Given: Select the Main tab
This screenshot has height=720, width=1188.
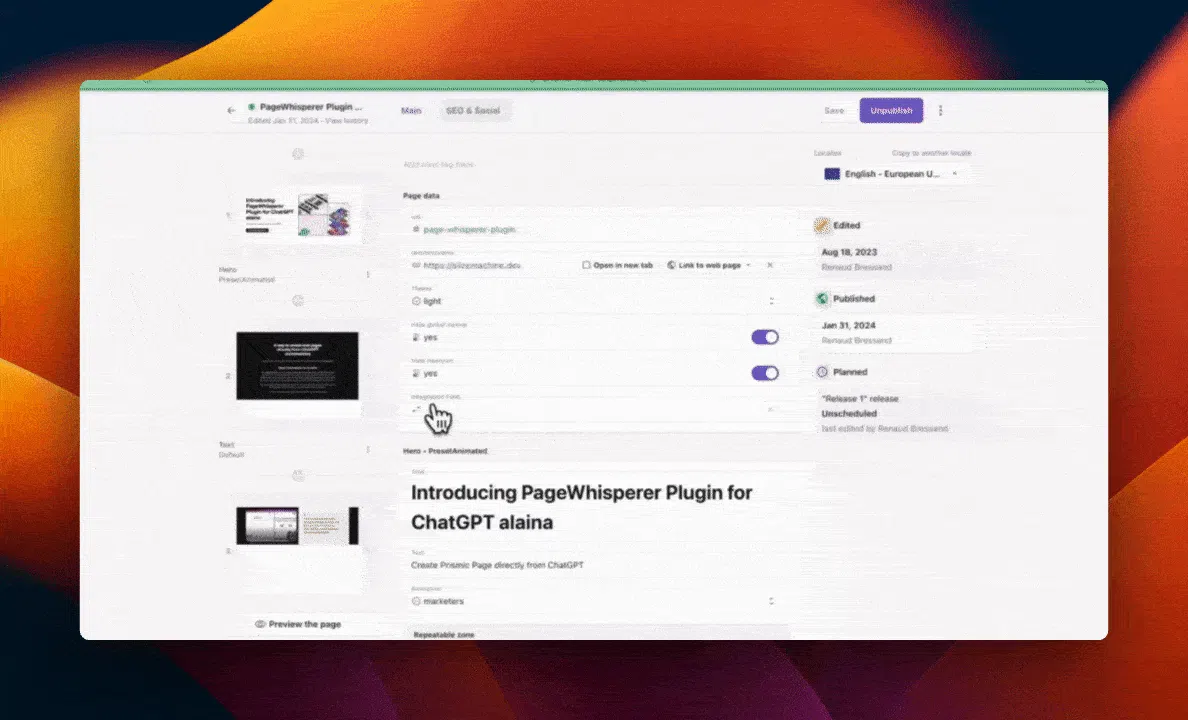Looking at the screenshot, I should [x=411, y=111].
